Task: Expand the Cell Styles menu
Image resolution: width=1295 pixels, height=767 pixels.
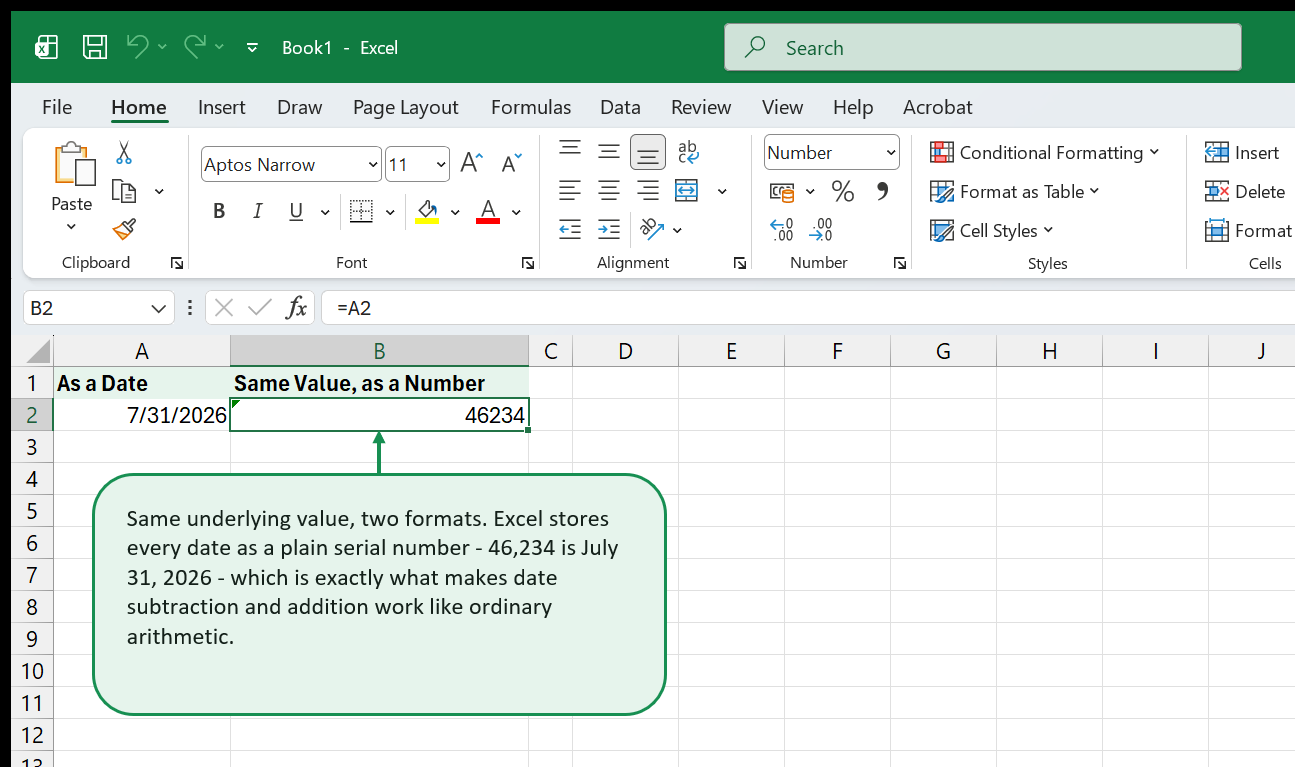Action: [x=992, y=230]
